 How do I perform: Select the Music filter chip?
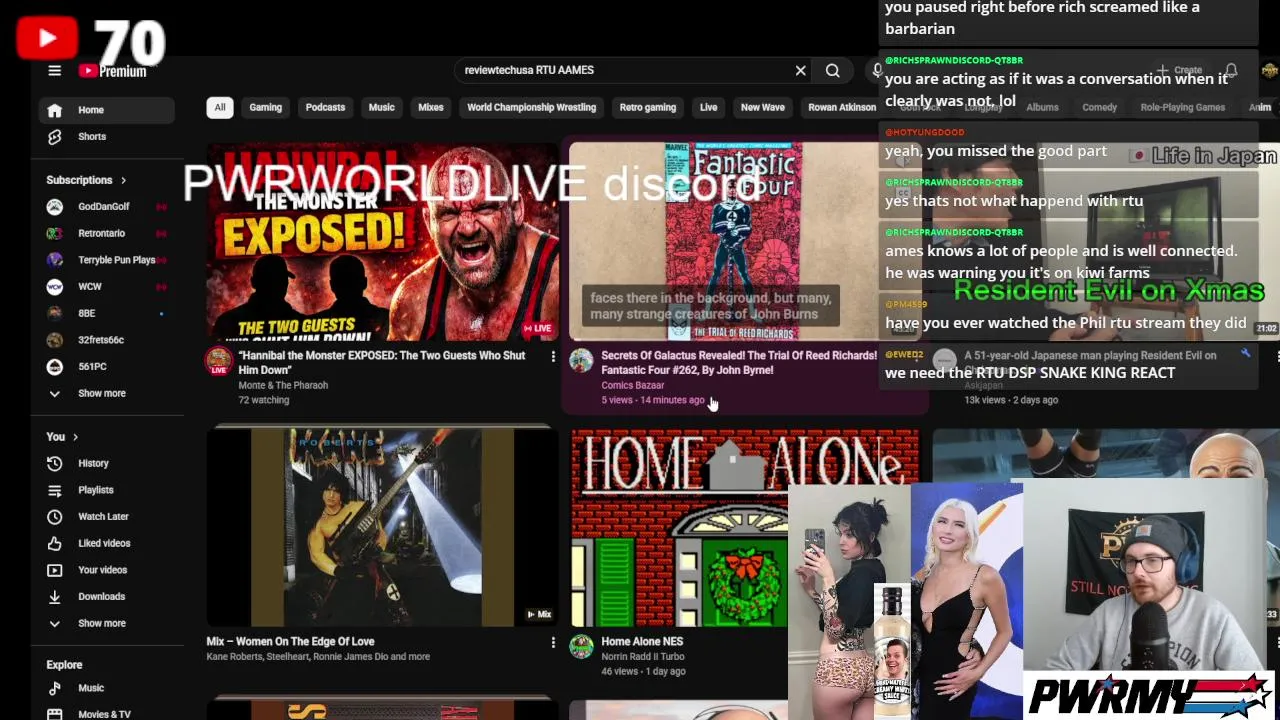(381, 107)
